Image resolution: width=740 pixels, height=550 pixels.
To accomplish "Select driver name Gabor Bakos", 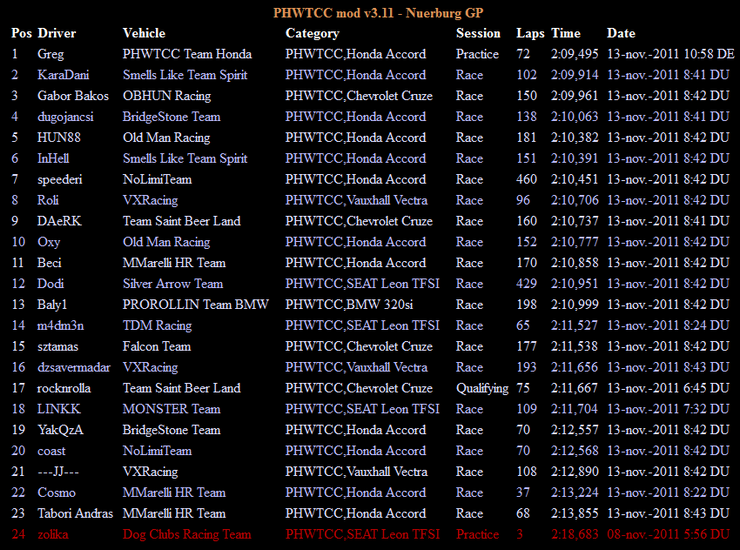I will coord(73,96).
